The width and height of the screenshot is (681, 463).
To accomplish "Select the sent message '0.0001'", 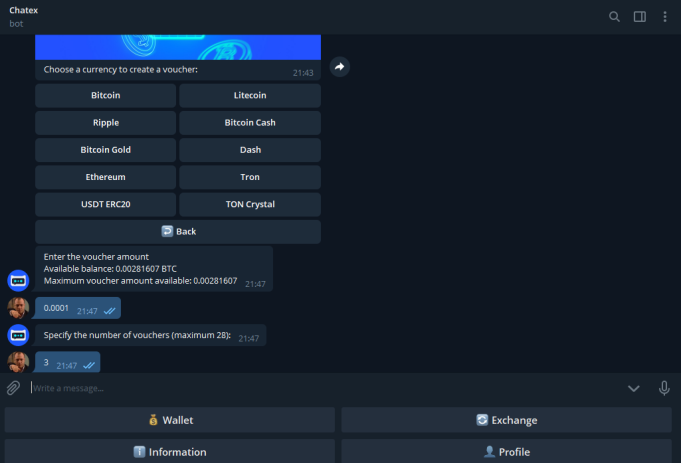I will [78, 308].
